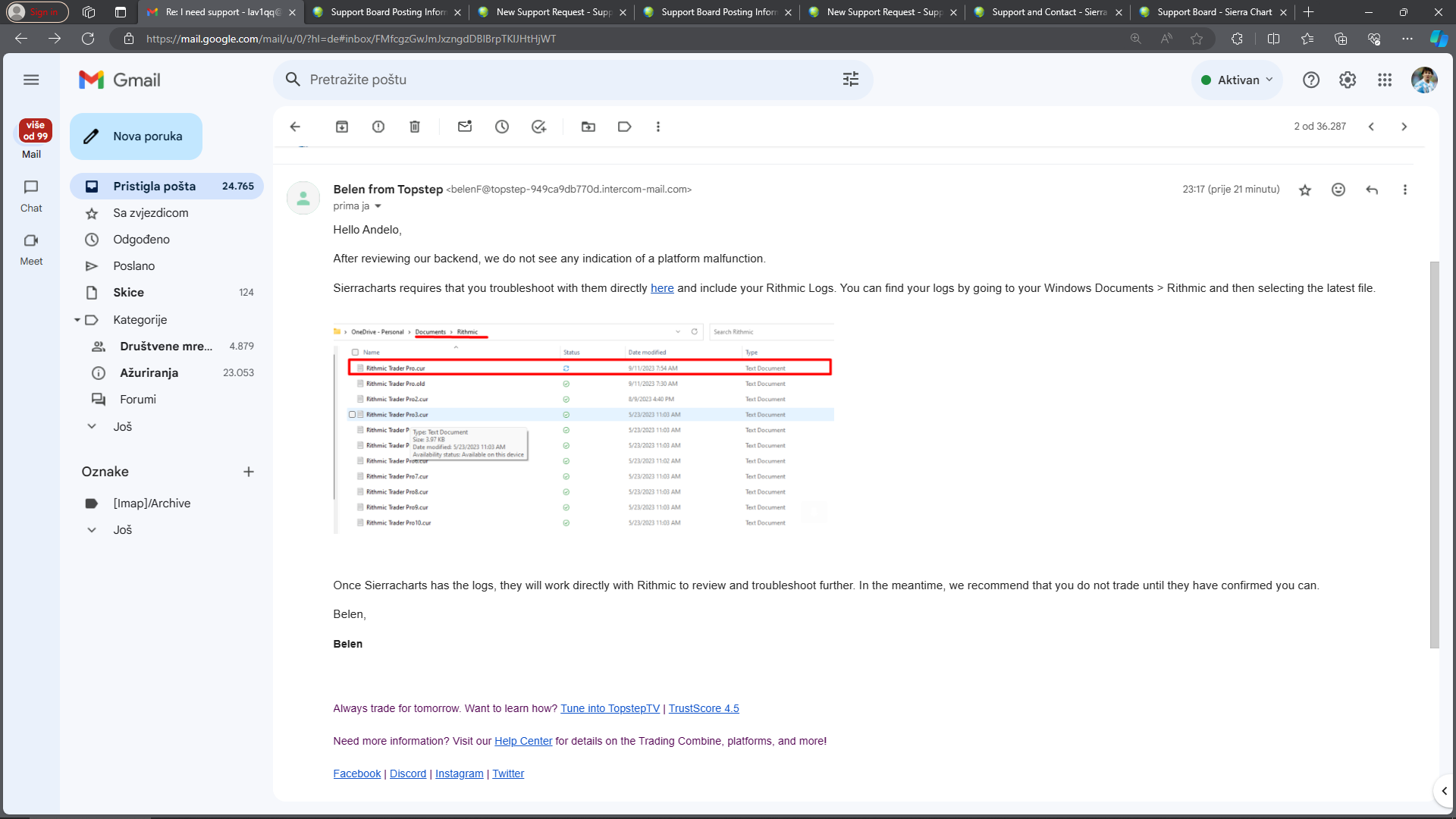Move email to a folder
Image resolution: width=1456 pixels, height=819 pixels.
[x=588, y=127]
